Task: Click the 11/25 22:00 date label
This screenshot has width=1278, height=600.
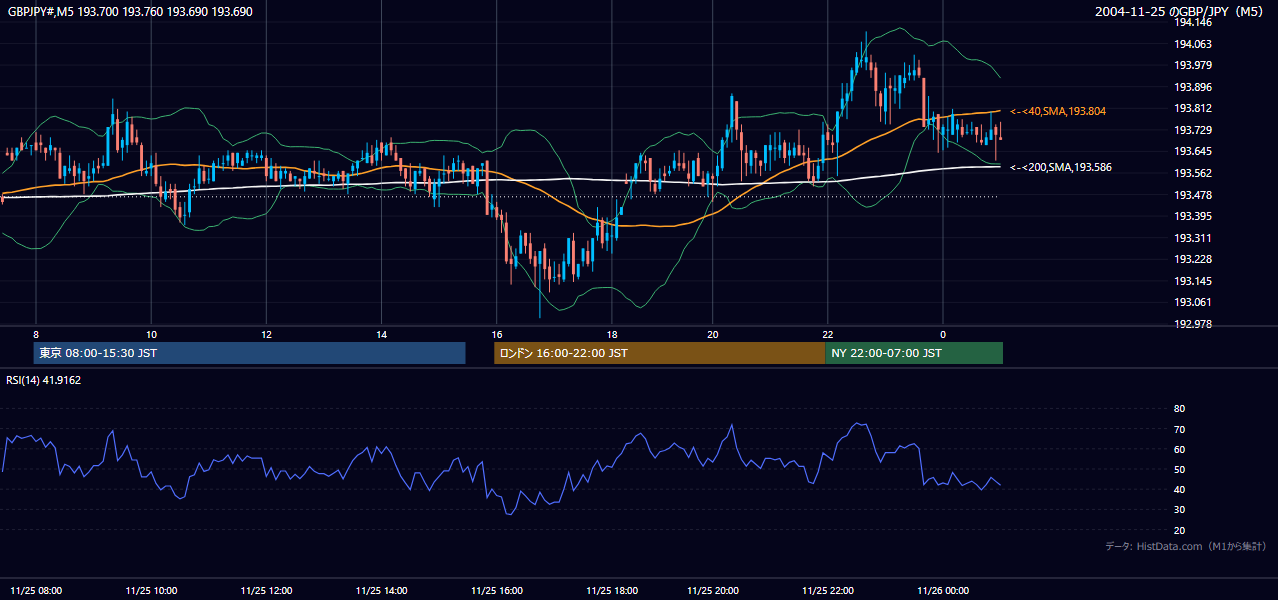Action: coord(828,591)
